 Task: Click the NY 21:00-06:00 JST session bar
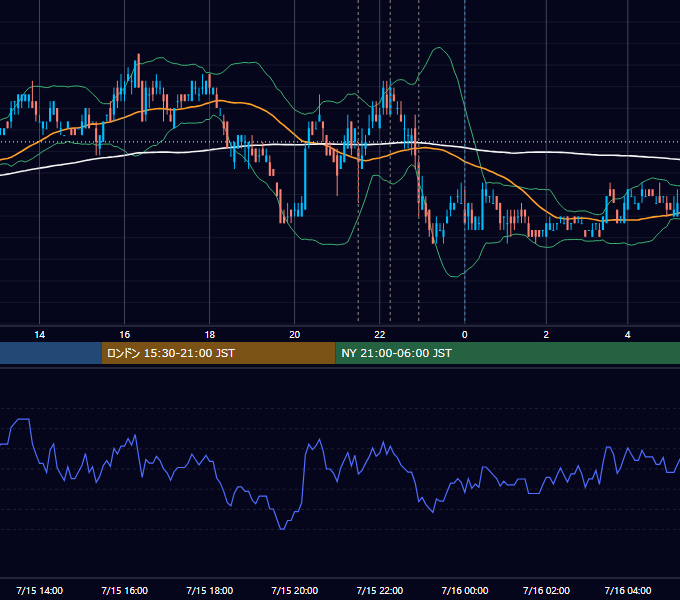pyautogui.click(x=507, y=353)
